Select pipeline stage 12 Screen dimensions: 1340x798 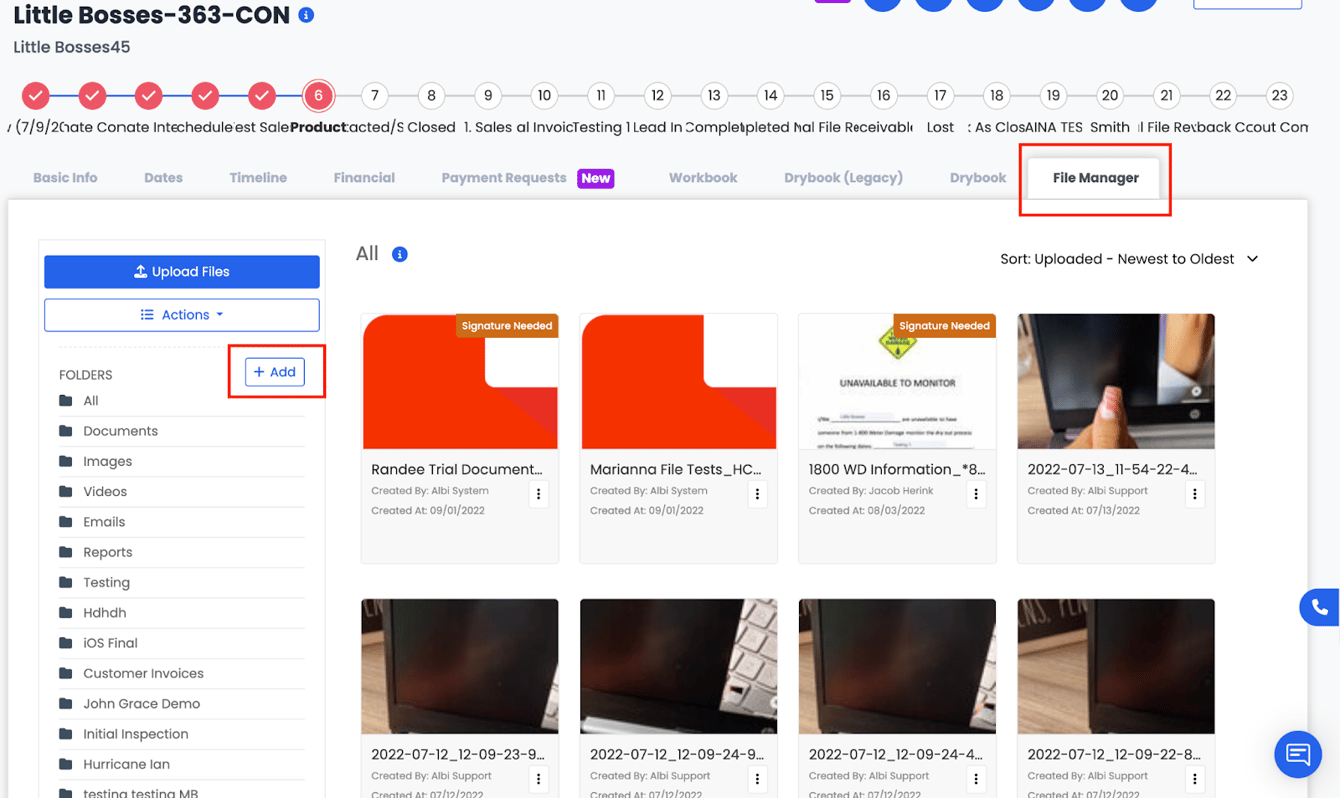point(657,96)
